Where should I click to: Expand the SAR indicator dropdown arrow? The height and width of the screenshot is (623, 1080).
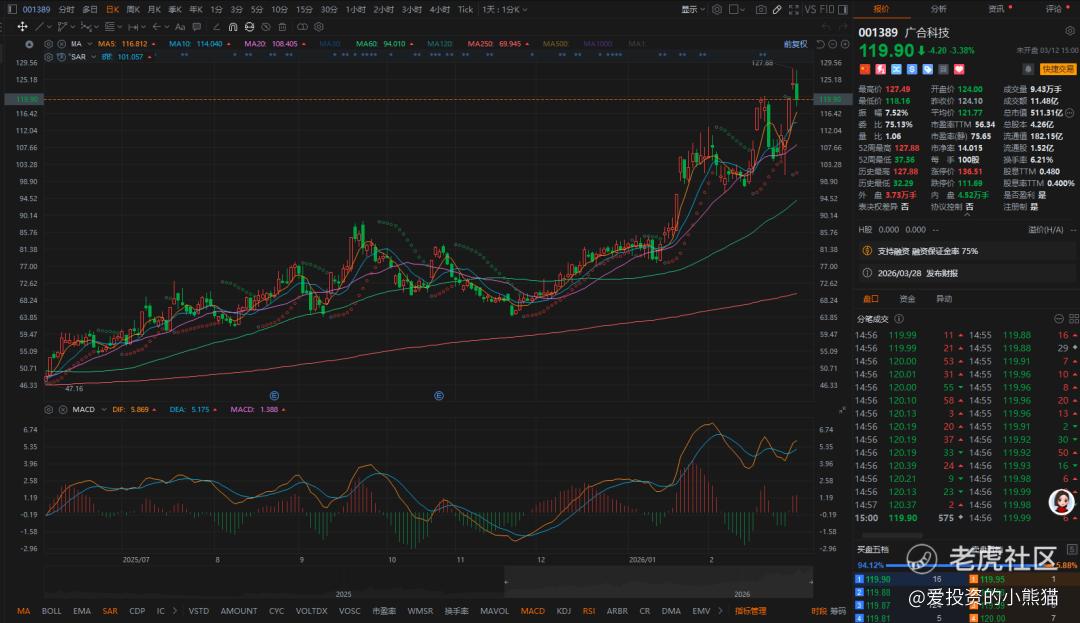(94, 57)
